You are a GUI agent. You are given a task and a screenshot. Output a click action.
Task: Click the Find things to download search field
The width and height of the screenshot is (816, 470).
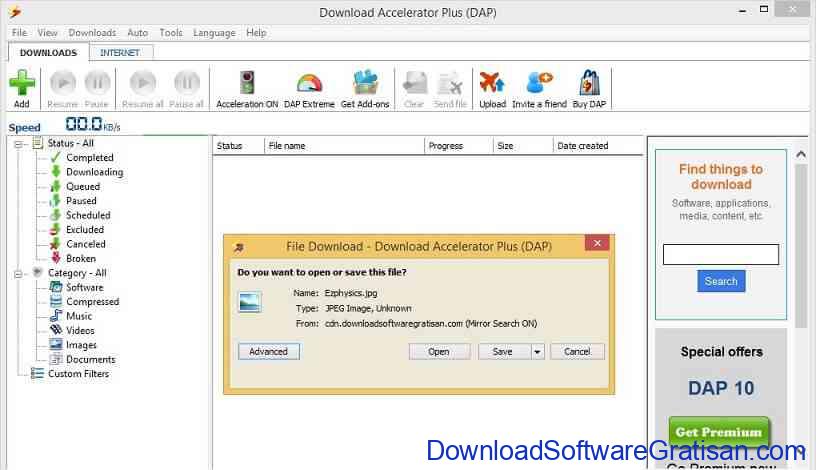tap(721, 255)
